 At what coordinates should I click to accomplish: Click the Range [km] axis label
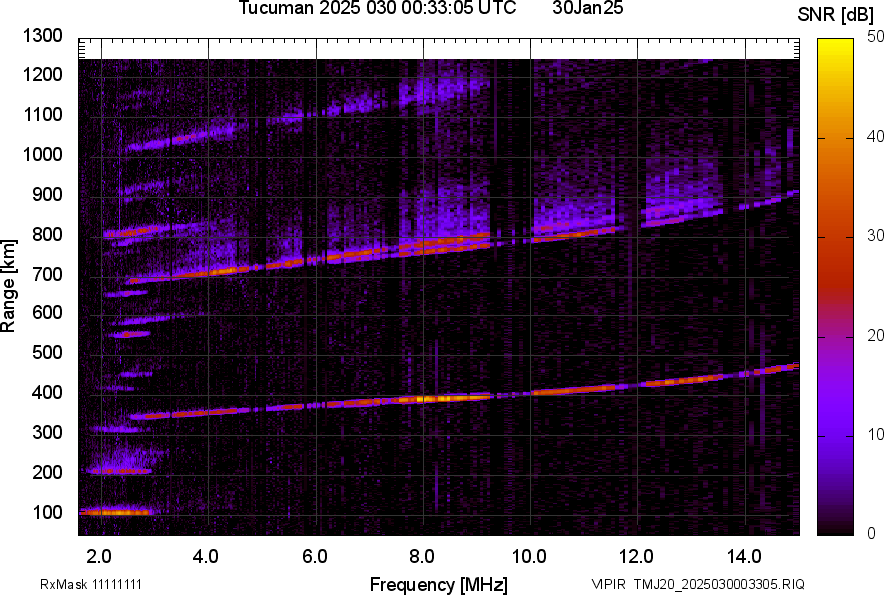pyautogui.click(x=9, y=286)
